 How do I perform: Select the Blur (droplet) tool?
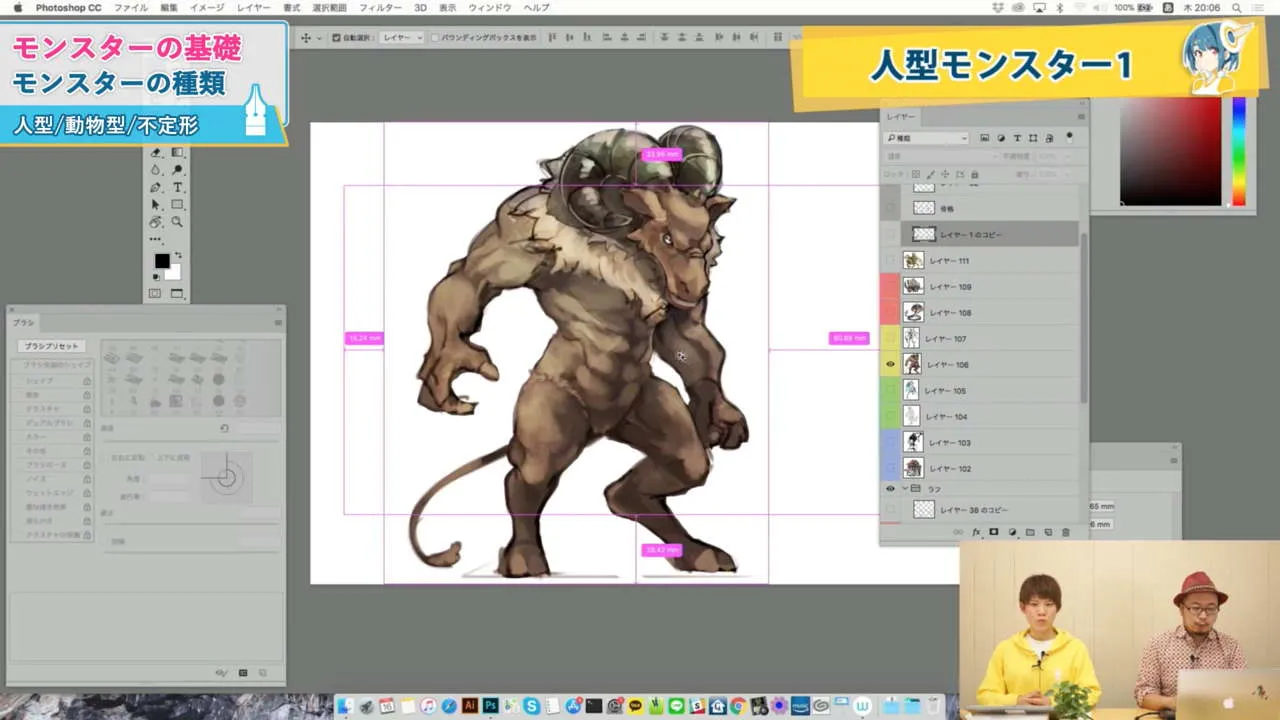click(x=155, y=169)
